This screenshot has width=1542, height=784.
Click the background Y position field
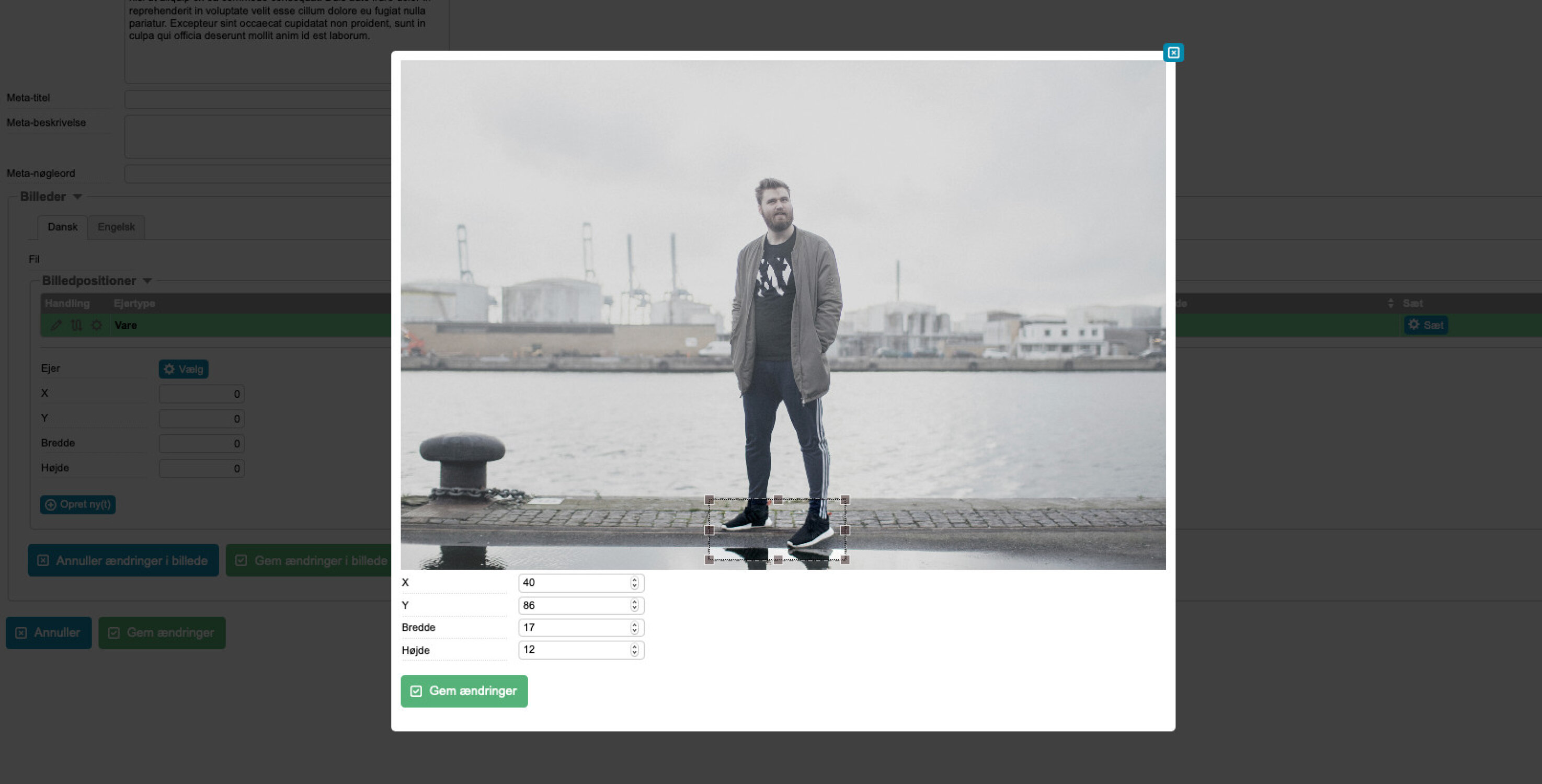[202, 419]
